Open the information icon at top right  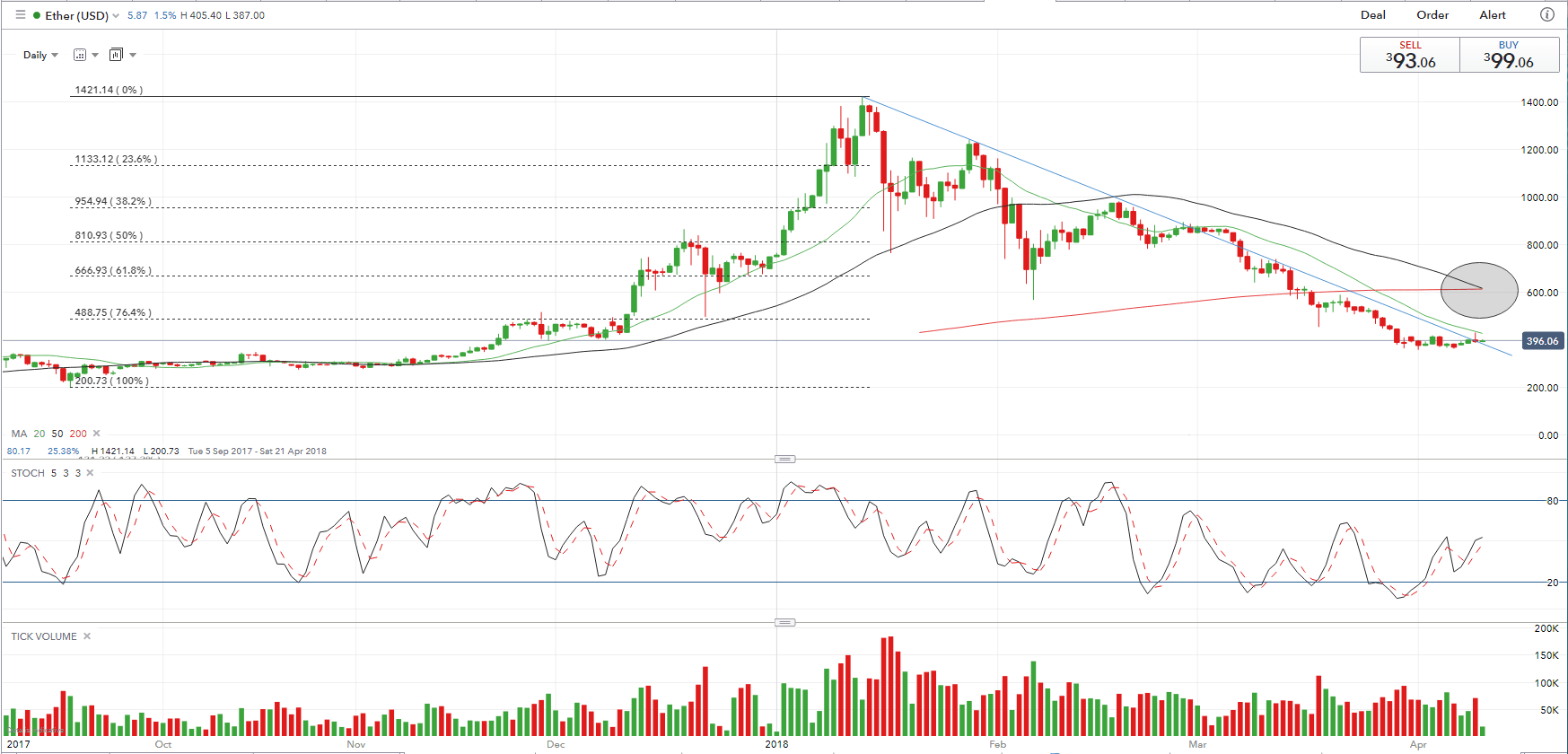[x=1546, y=14]
